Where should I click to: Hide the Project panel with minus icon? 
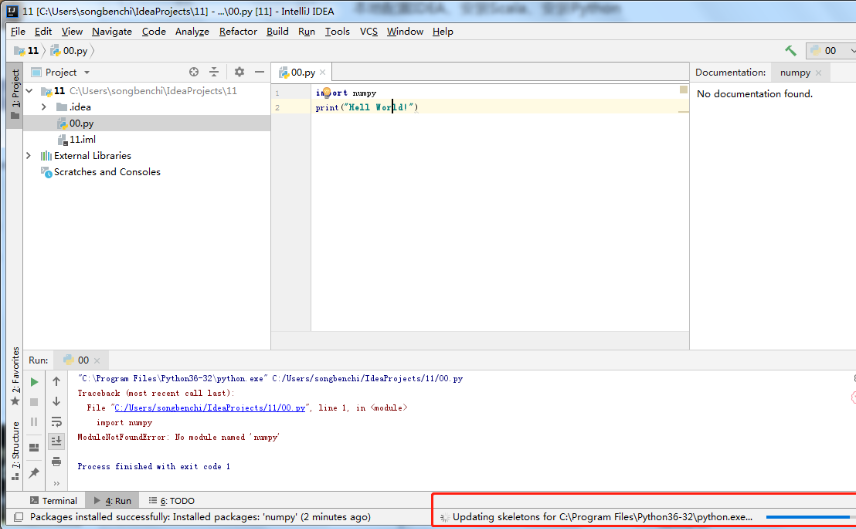(259, 72)
